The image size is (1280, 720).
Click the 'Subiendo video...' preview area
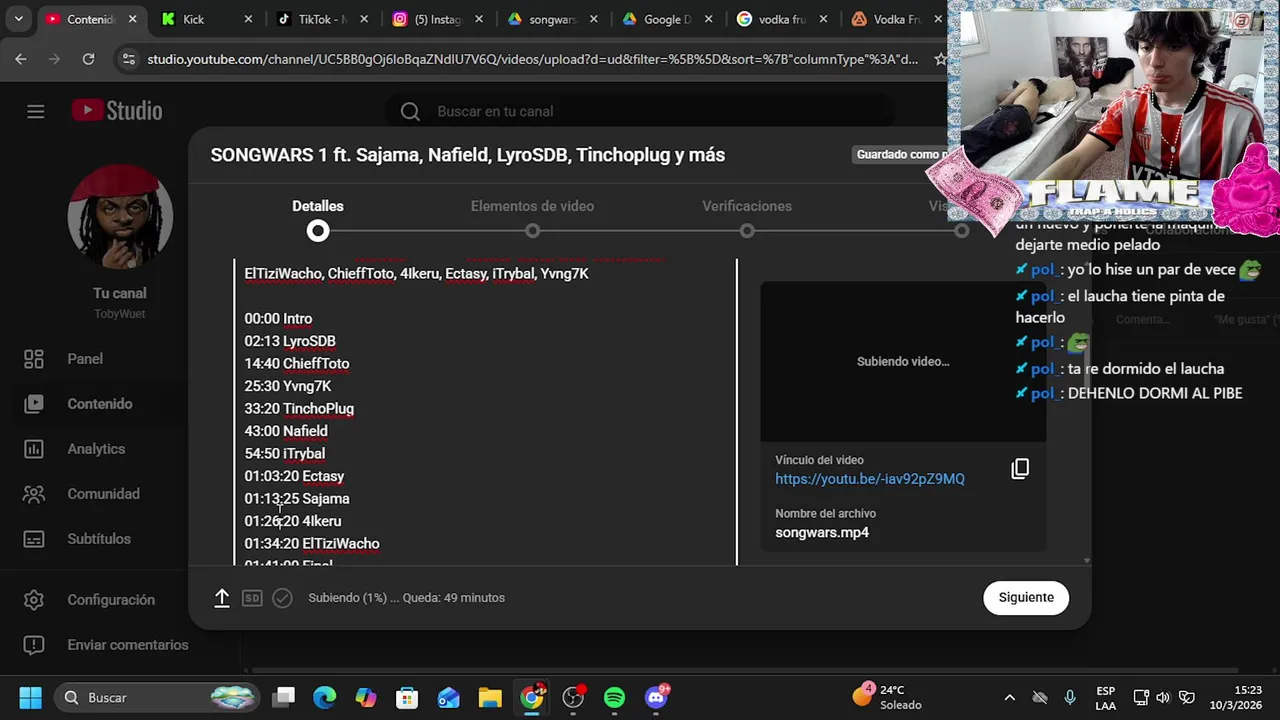[903, 361]
